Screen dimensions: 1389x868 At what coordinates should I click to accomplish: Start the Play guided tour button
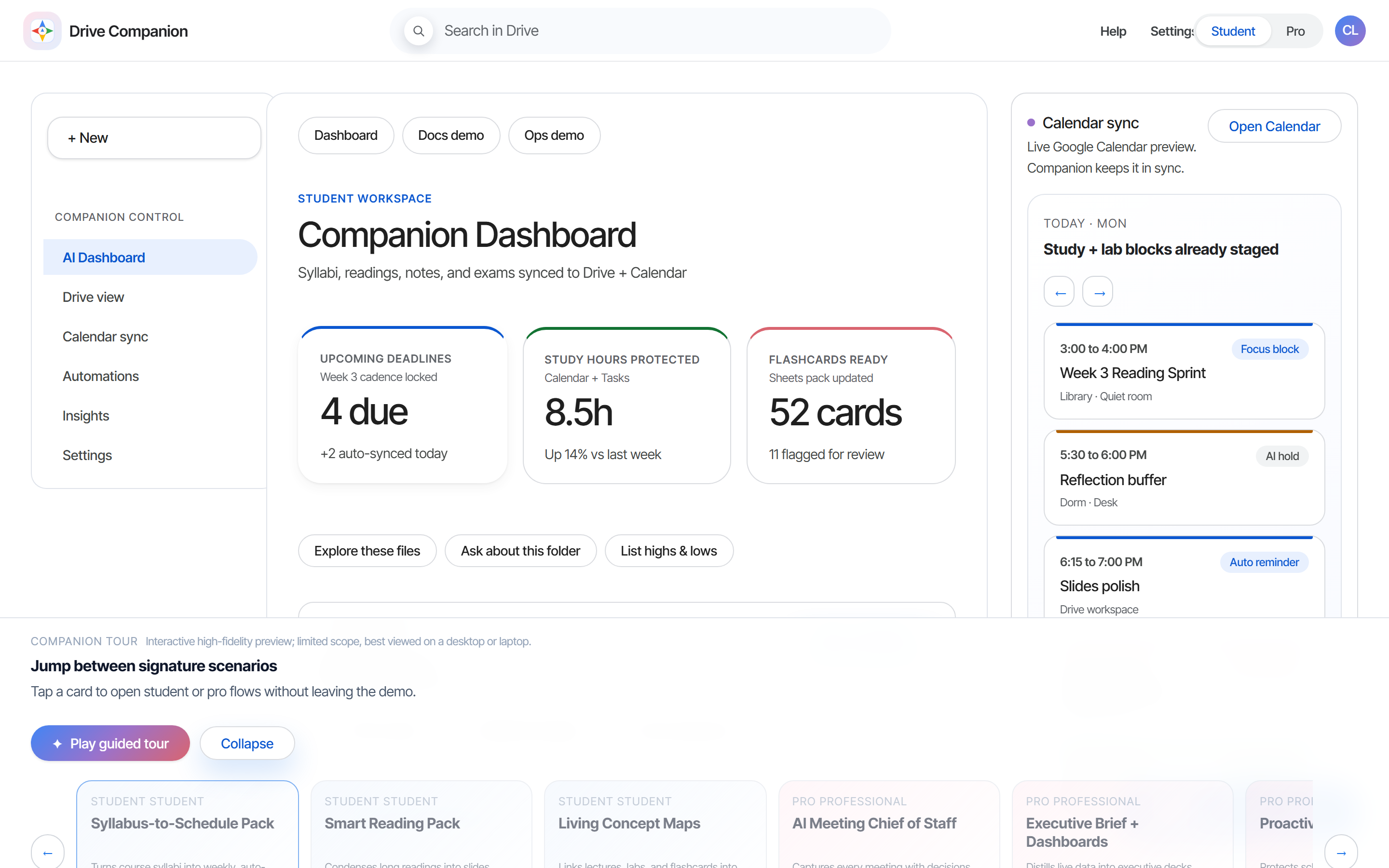(110, 744)
